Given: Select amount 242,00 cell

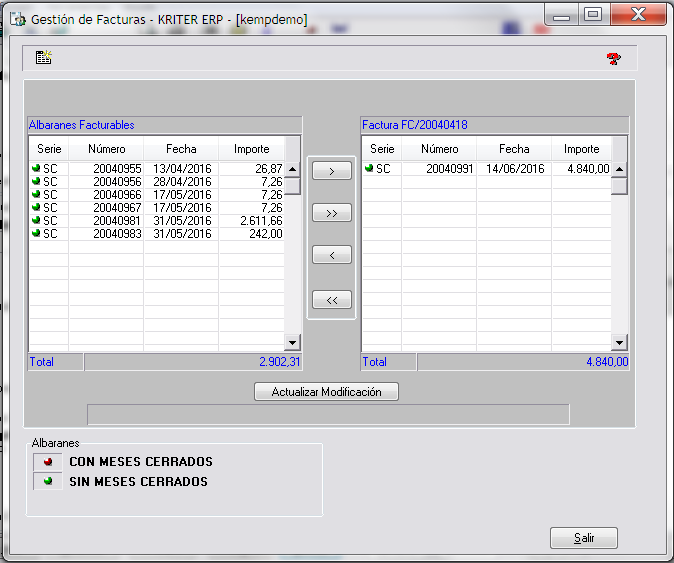Looking at the screenshot, I should pos(251,234).
